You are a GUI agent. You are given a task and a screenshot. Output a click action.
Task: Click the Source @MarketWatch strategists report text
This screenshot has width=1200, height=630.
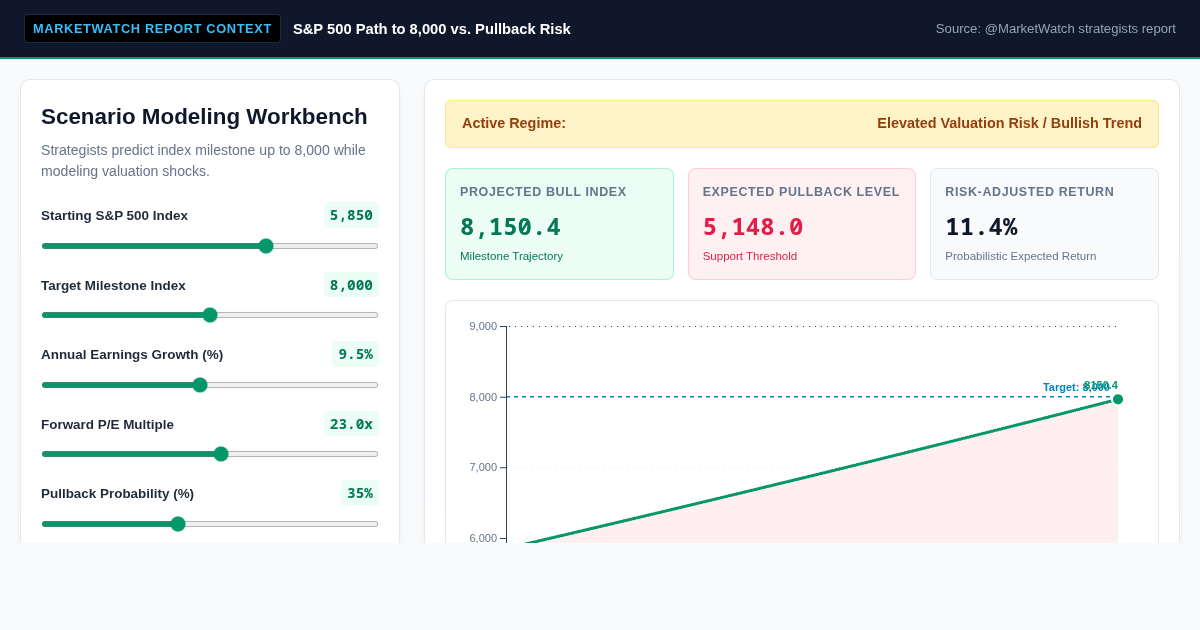pyautogui.click(x=1056, y=29)
